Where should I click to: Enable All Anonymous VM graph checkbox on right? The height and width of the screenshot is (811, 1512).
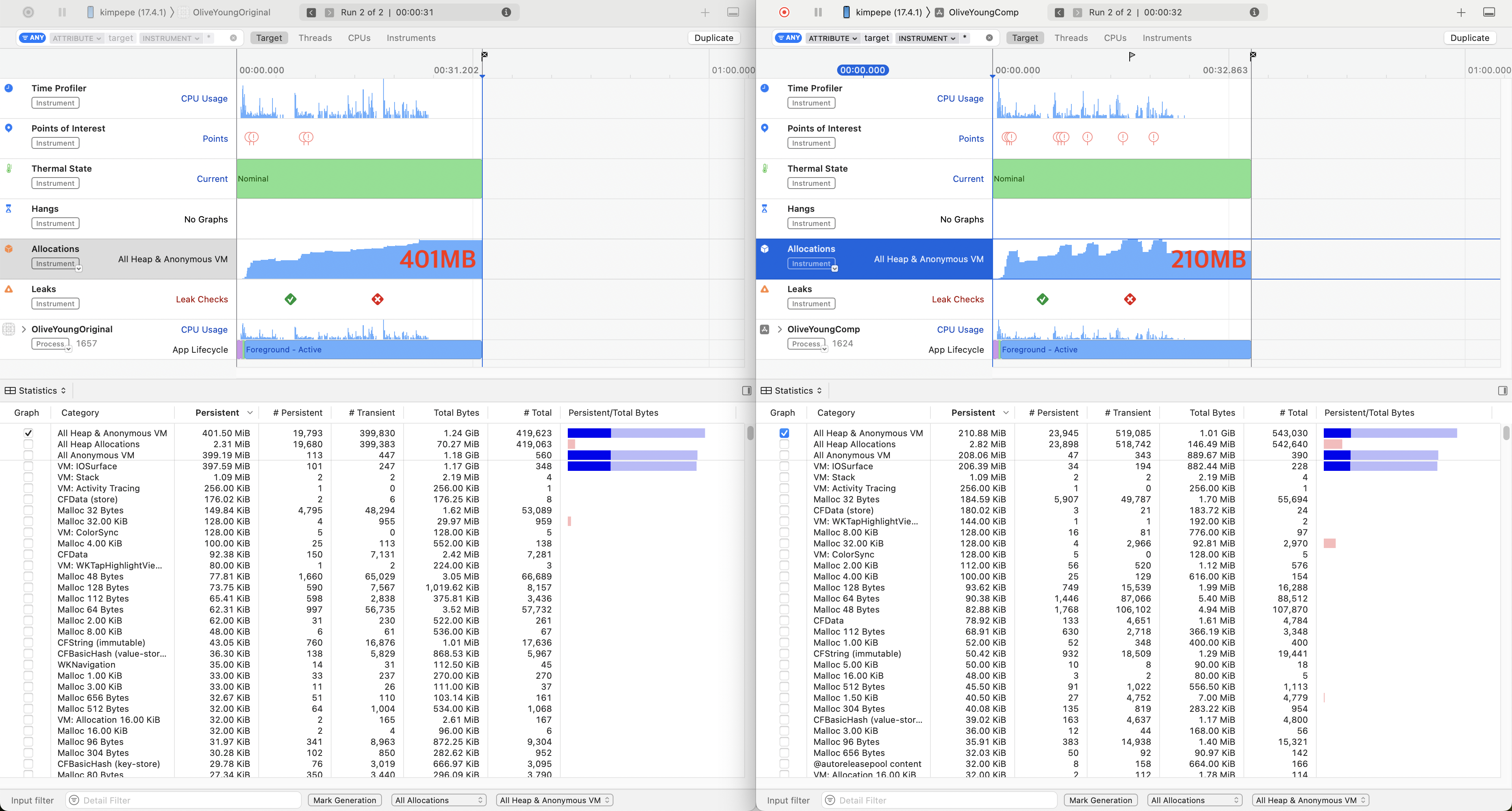[784, 455]
